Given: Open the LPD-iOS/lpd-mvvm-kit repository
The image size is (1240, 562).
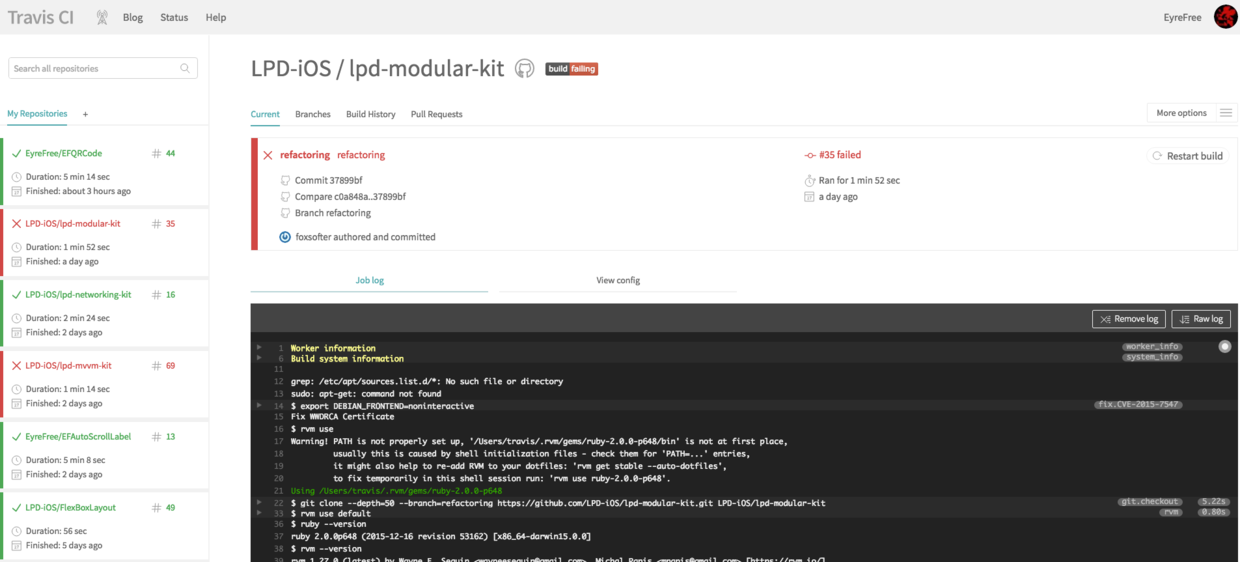Looking at the screenshot, I should 68,366.
